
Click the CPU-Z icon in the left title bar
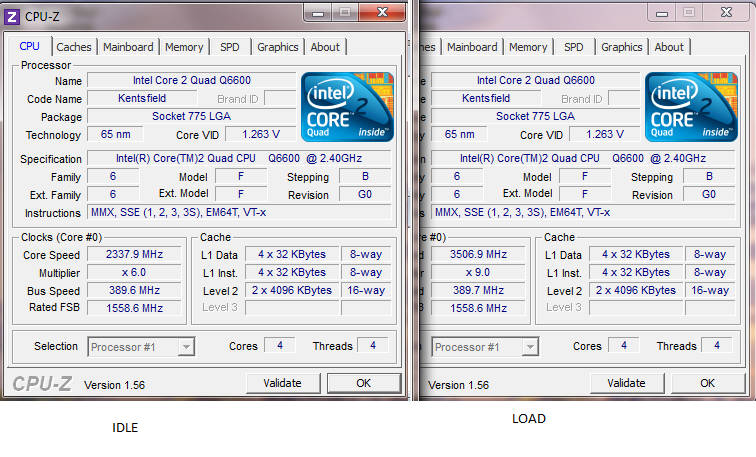pos(12,14)
